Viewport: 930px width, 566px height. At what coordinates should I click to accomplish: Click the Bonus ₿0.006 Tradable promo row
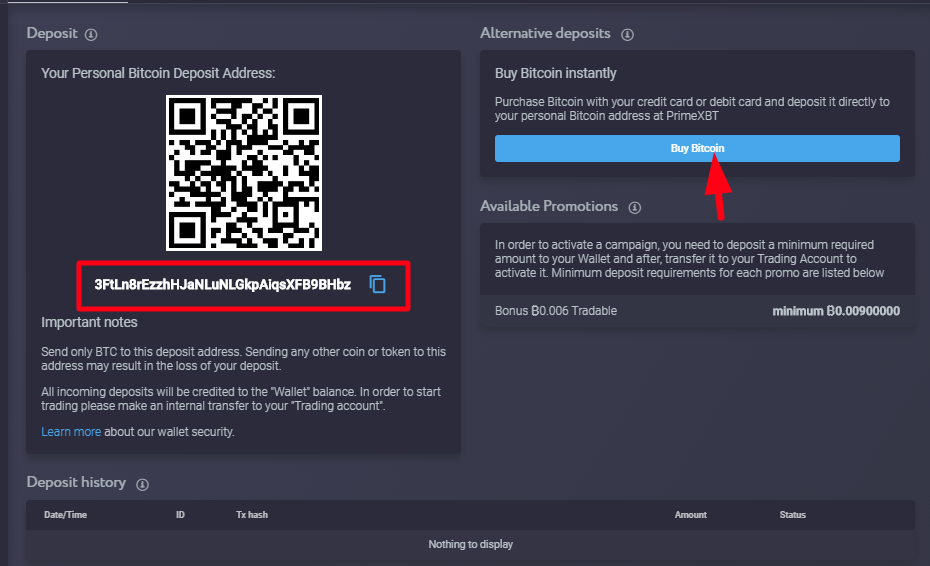click(698, 311)
